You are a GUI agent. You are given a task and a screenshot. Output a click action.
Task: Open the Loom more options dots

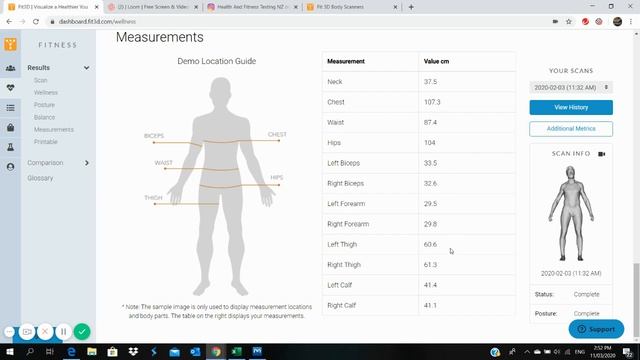coord(9,331)
